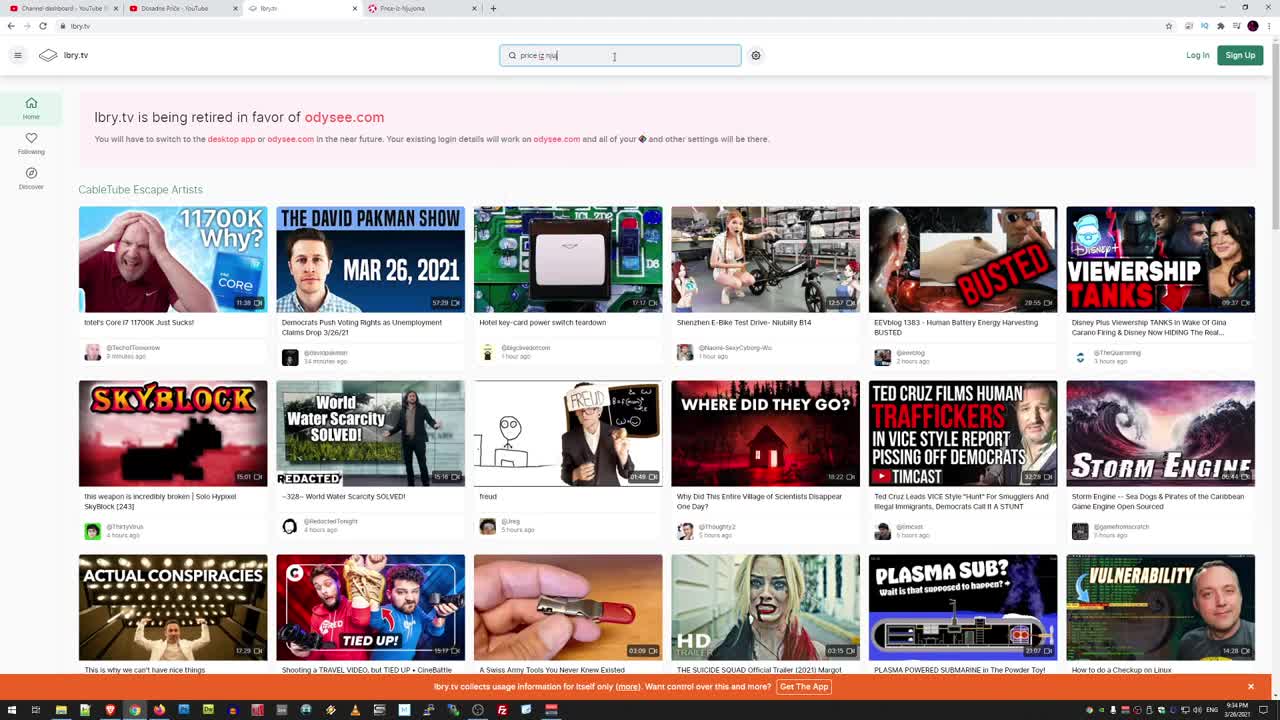Click the Log In link
The width and height of the screenshot is (1280, 720).
(x=1197, y=55)
